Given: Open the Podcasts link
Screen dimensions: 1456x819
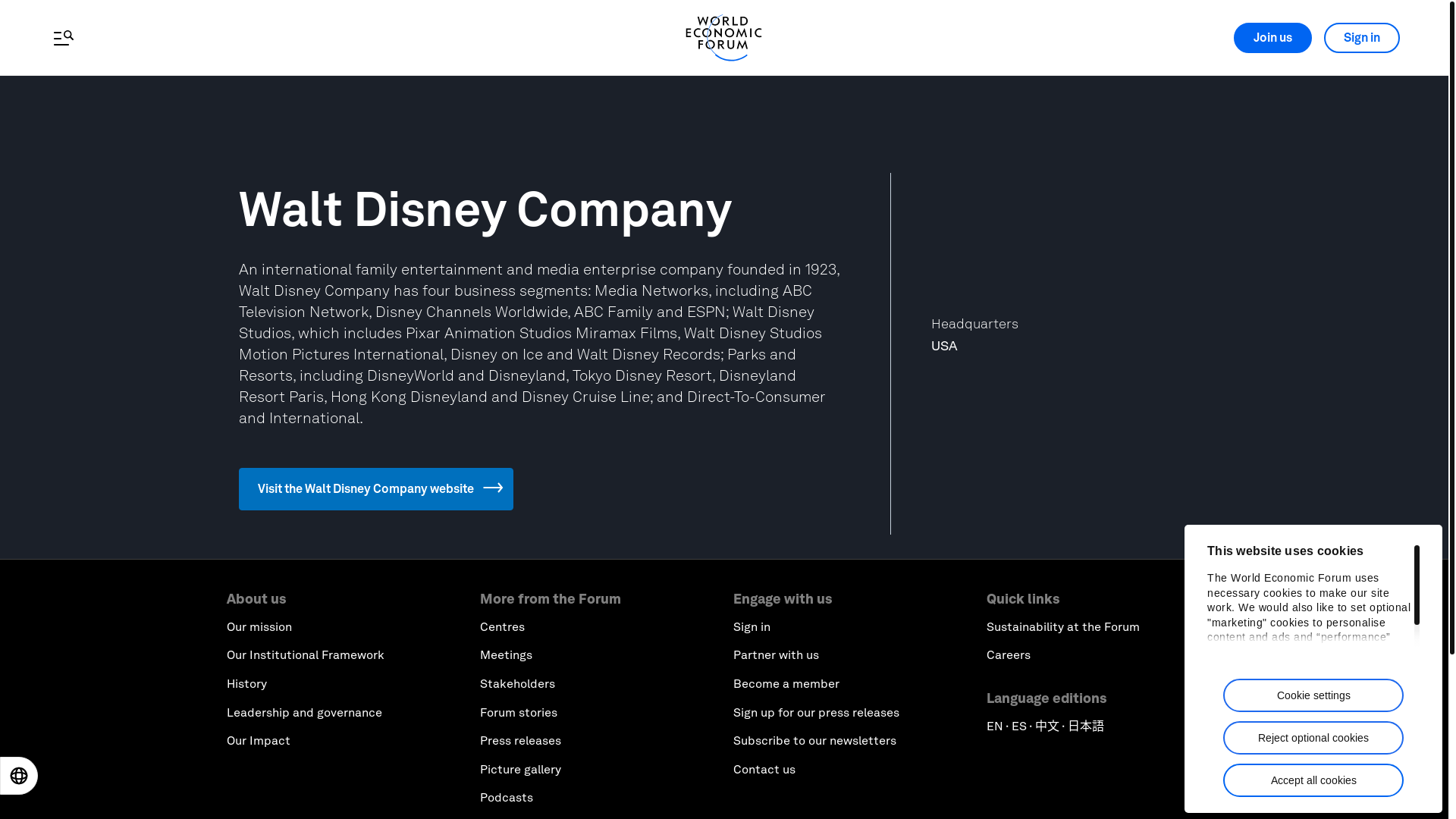Looking at the screenshot, I should (507, 798).
